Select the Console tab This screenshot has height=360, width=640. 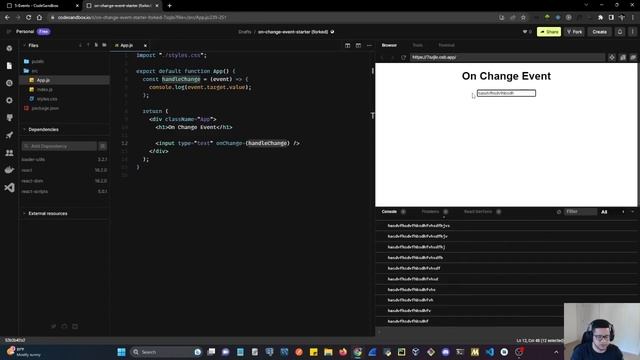389,212
